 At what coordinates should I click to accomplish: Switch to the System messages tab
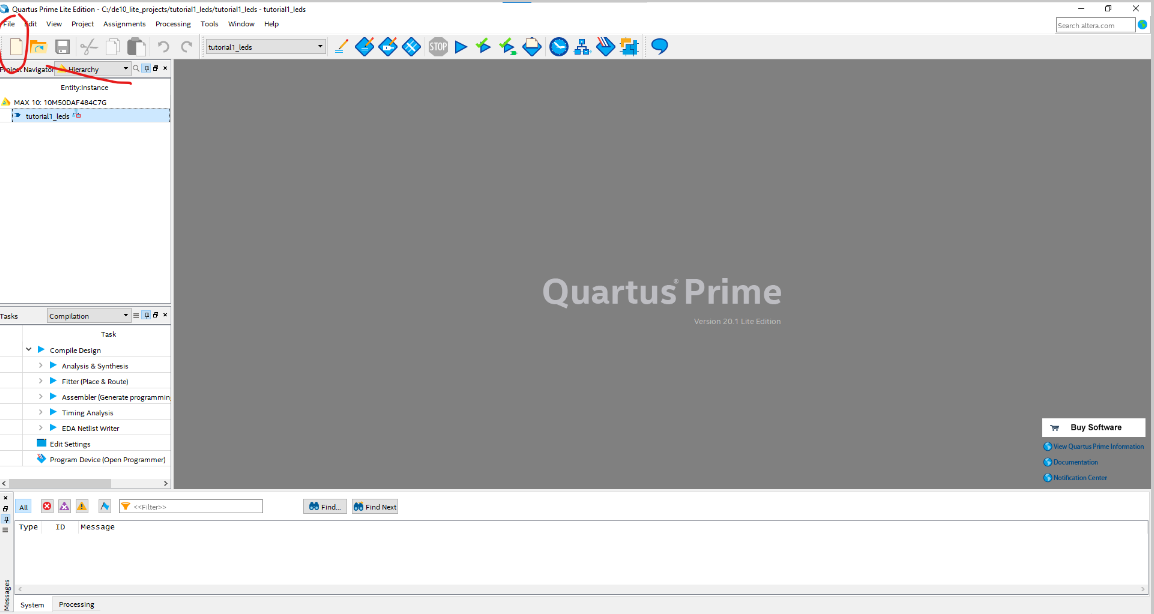[32, 604]
